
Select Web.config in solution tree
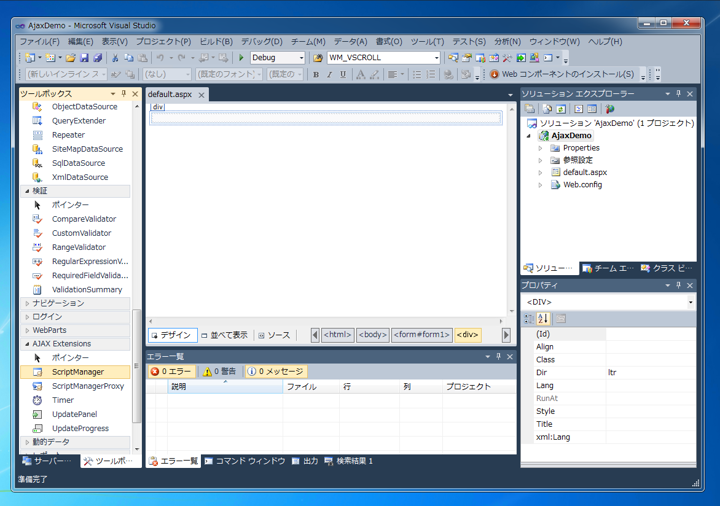[x=582, y=185]
